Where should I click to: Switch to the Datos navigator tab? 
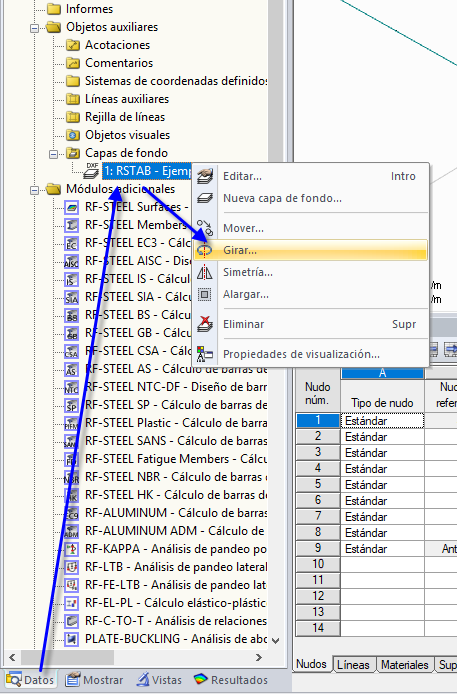pyautogui.click(x=30, y=680)
